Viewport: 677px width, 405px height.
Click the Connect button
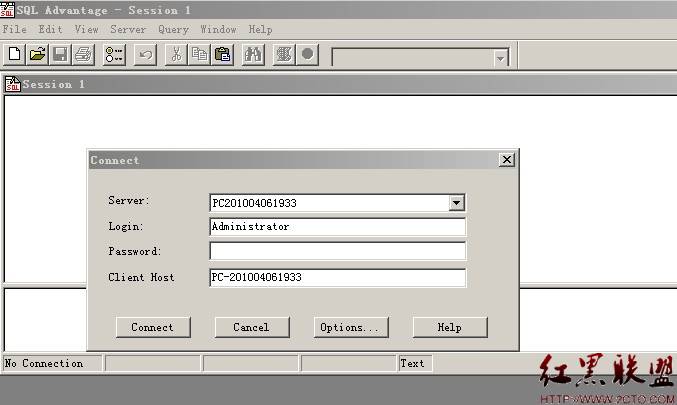pos(153,327)
